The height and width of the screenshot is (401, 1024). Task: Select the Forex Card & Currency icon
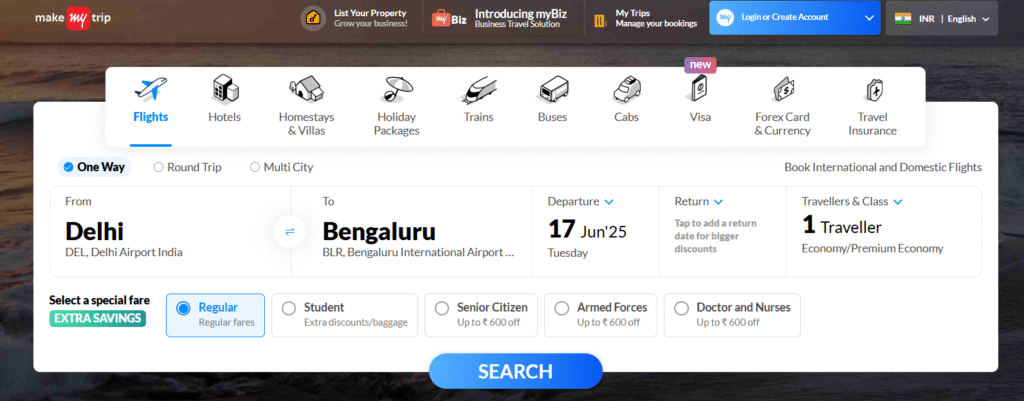782,89
